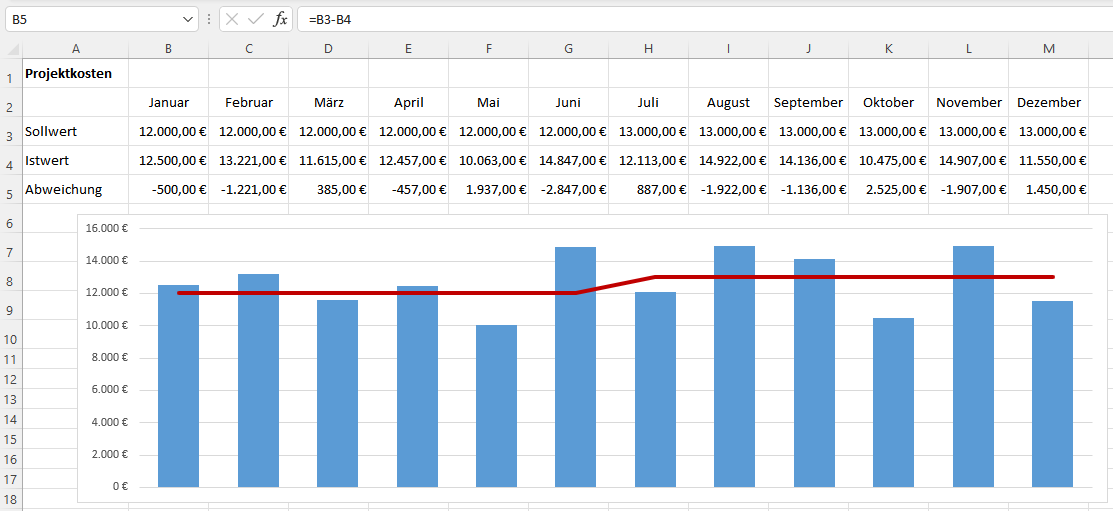Screen dimensions: 1113x511
Task: Click the Enter checkmark icon in formula bar
Action: (256, 19)
